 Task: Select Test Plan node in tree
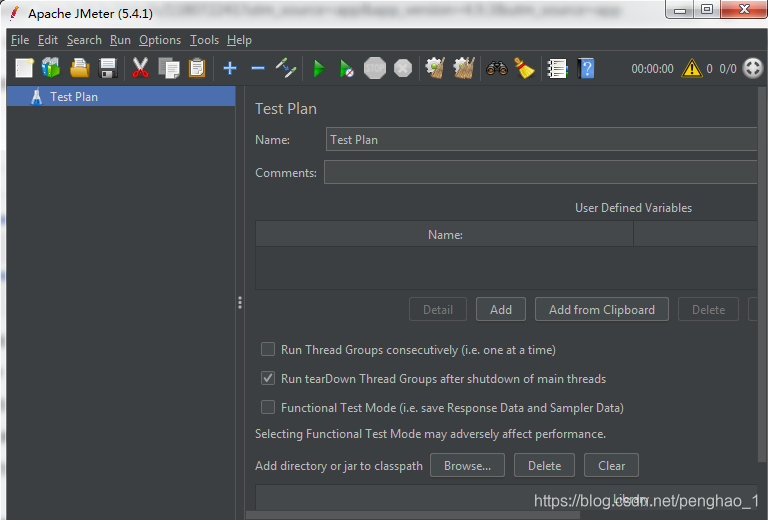pyautogui.click(x=121, y=96)
